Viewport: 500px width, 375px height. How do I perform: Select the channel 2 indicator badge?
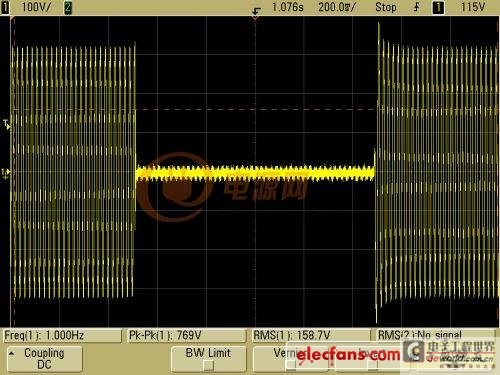(68, 7)
